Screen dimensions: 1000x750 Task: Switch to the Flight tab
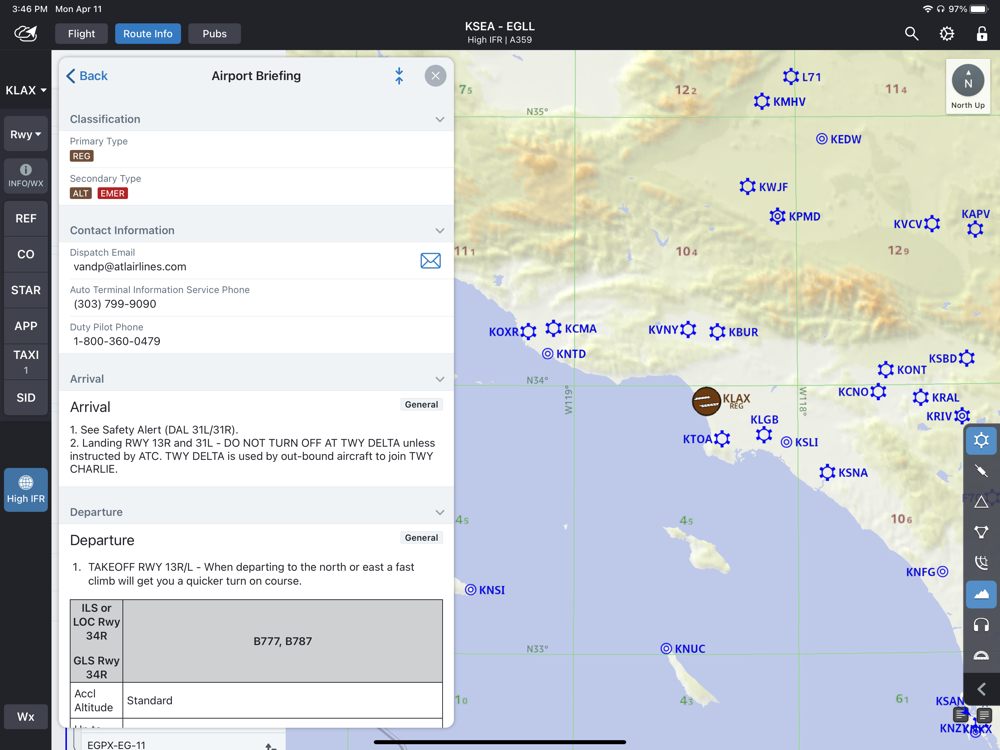tap(82, 34)
